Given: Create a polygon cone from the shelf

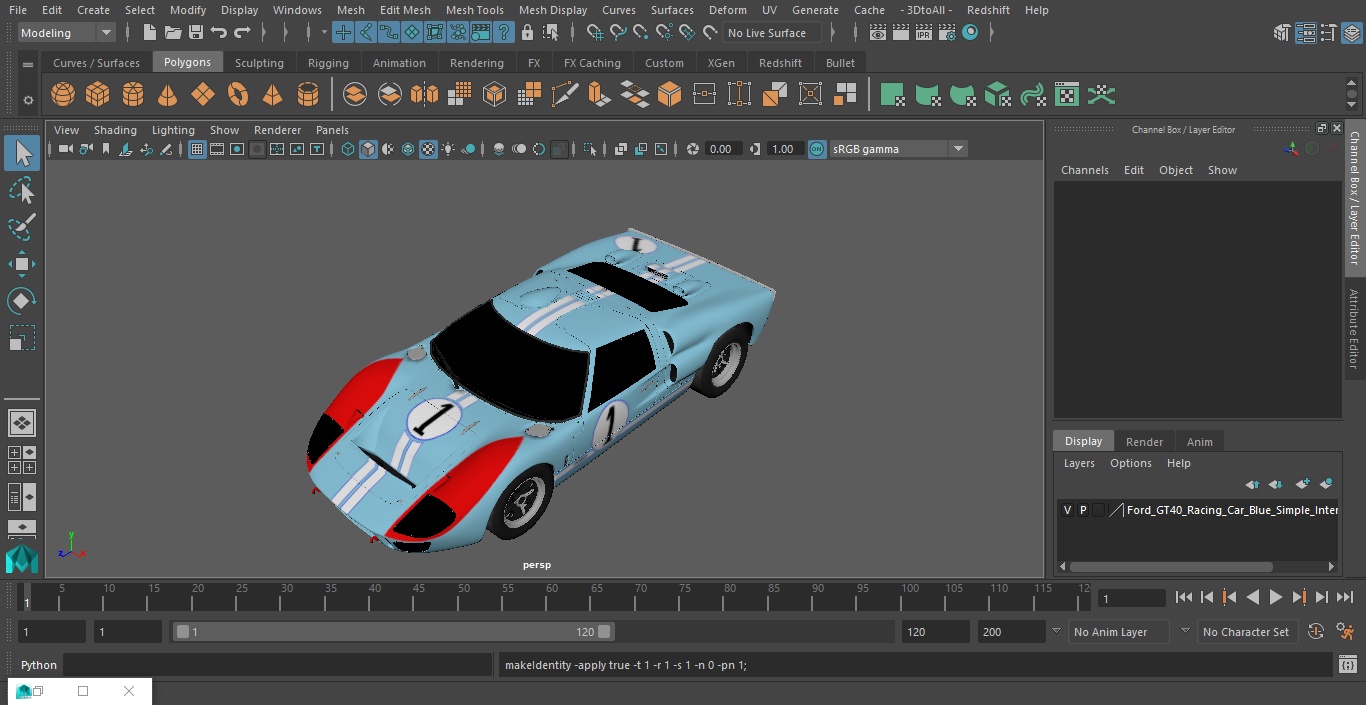Looking at the screenshot, I should [x=168, y=95].
